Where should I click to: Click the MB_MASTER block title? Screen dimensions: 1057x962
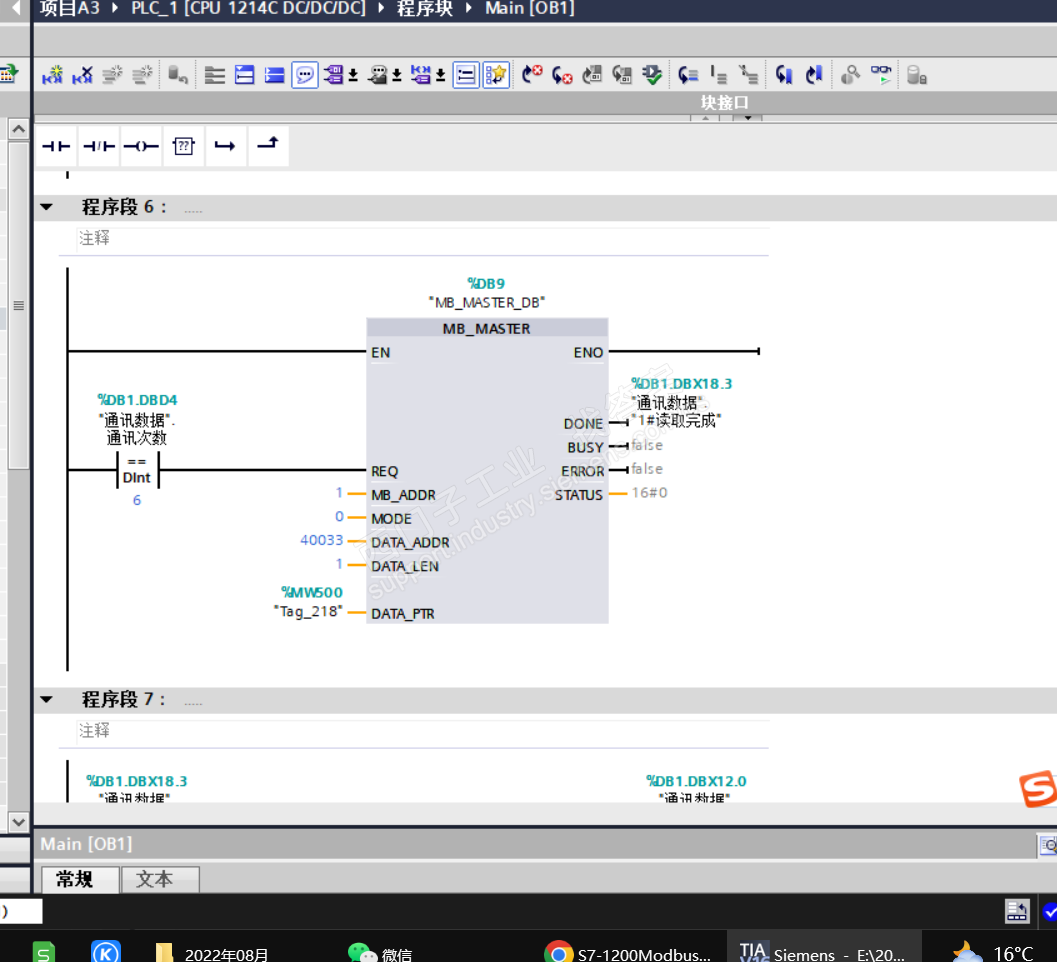[487, 328]
